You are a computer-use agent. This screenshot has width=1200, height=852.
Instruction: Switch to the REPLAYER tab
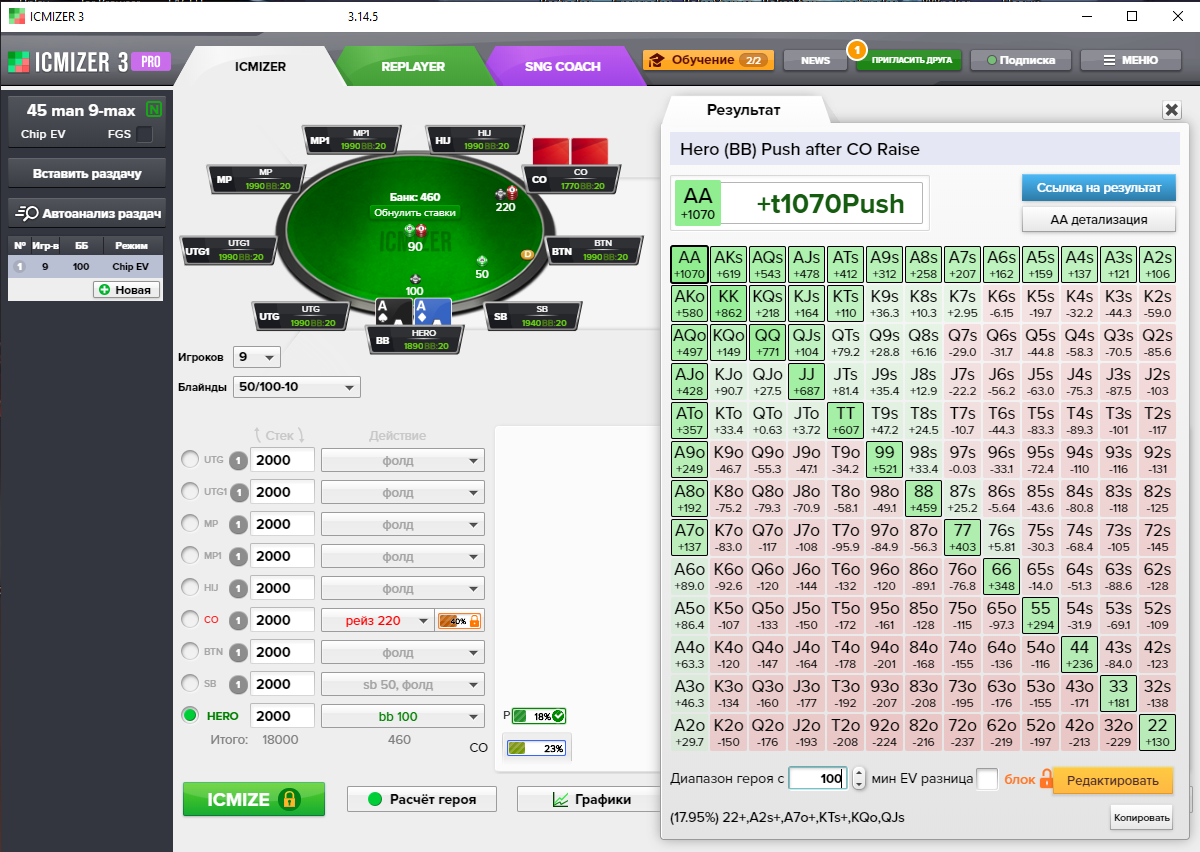(412, 66)
